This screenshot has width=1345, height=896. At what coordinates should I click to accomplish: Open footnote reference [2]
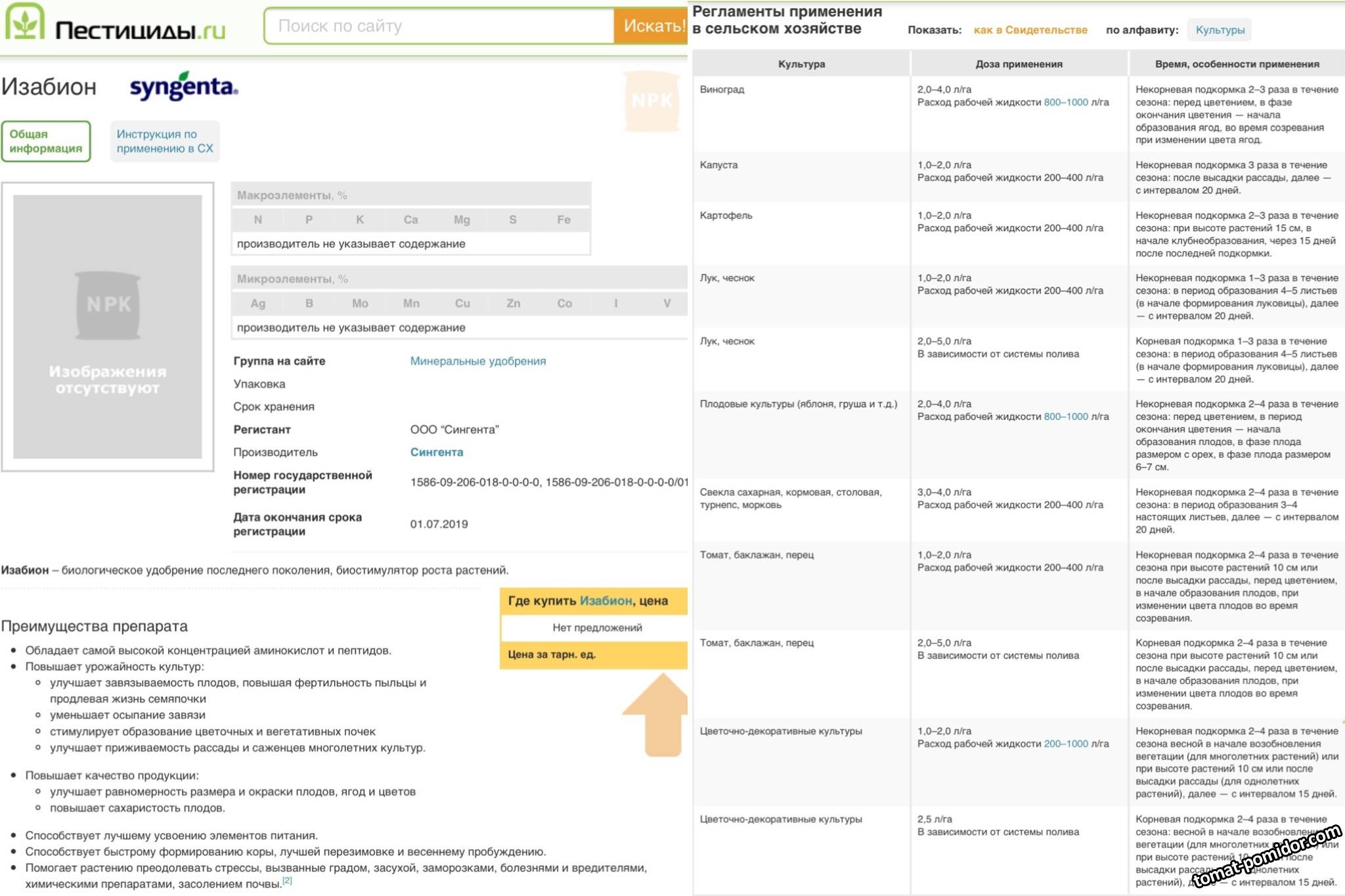point(287,881)
